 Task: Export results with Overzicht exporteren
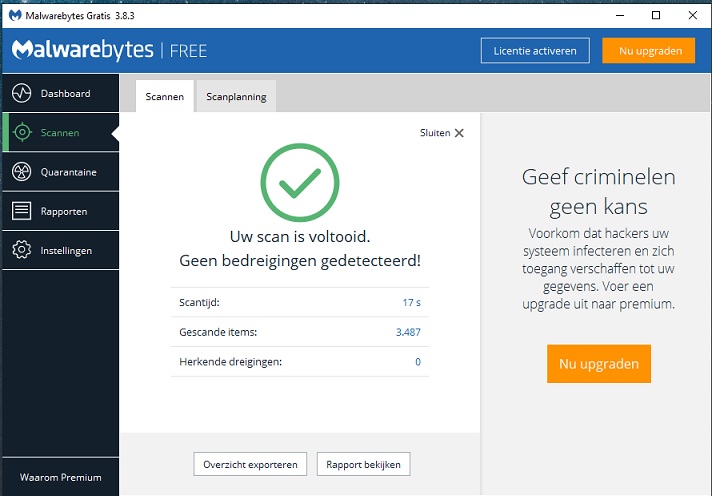click(250, 464)
